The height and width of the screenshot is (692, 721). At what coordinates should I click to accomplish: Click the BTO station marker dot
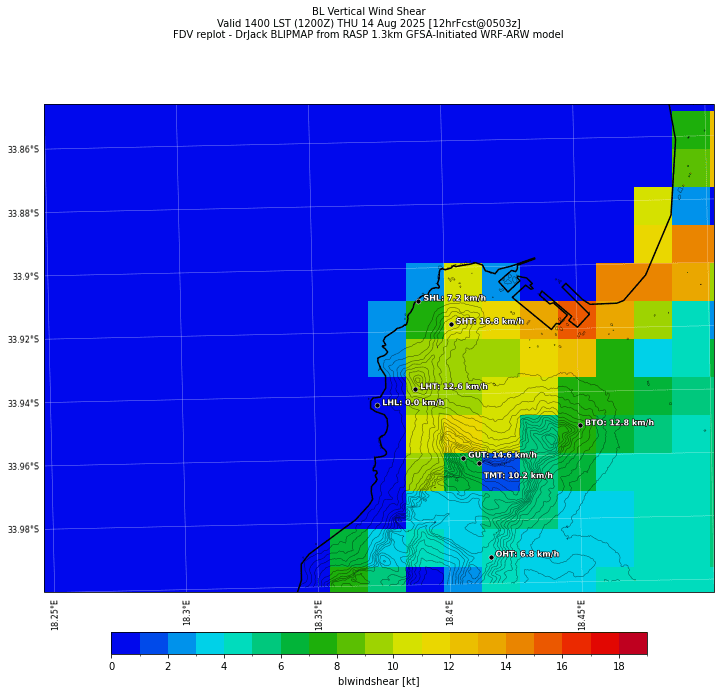point(580,425)
